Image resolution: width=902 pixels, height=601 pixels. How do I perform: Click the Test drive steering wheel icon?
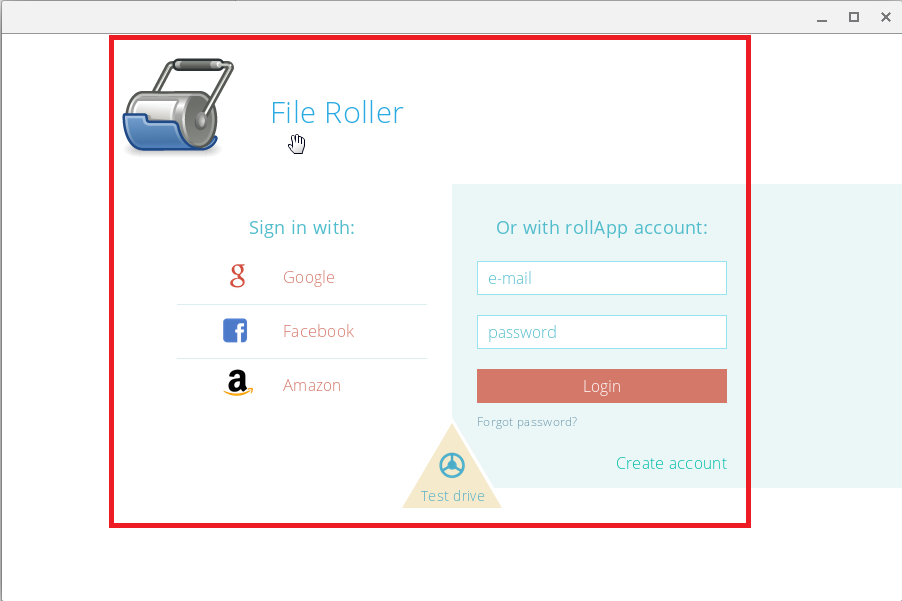(452, 465)
